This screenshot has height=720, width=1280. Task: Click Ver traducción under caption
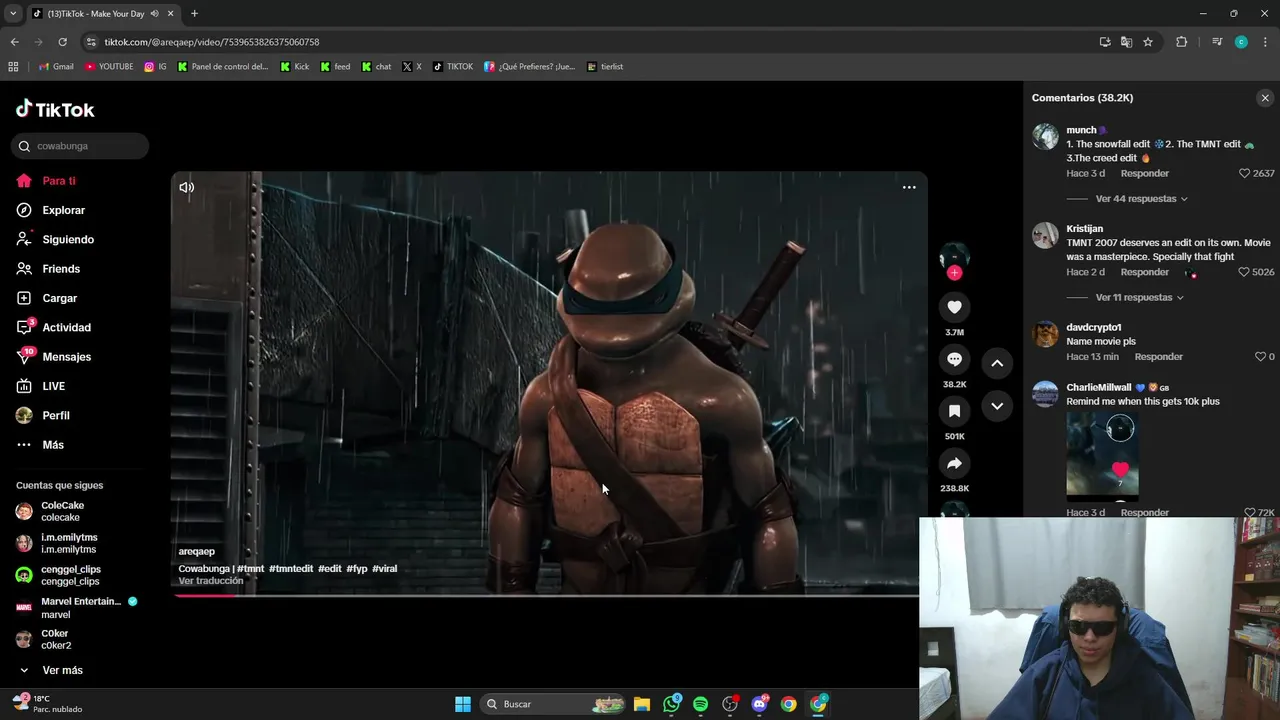pyautogui.click(x=211, y=581)
